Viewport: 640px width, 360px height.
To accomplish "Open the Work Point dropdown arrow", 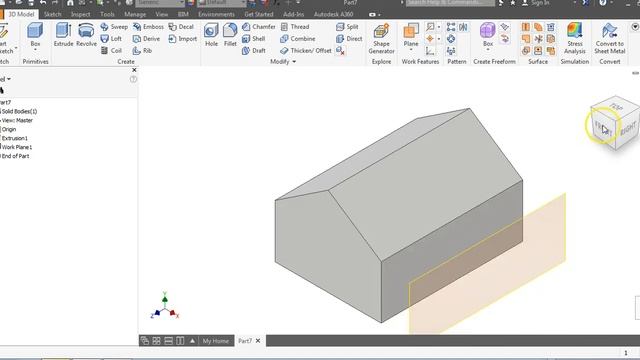I will 439,39.
